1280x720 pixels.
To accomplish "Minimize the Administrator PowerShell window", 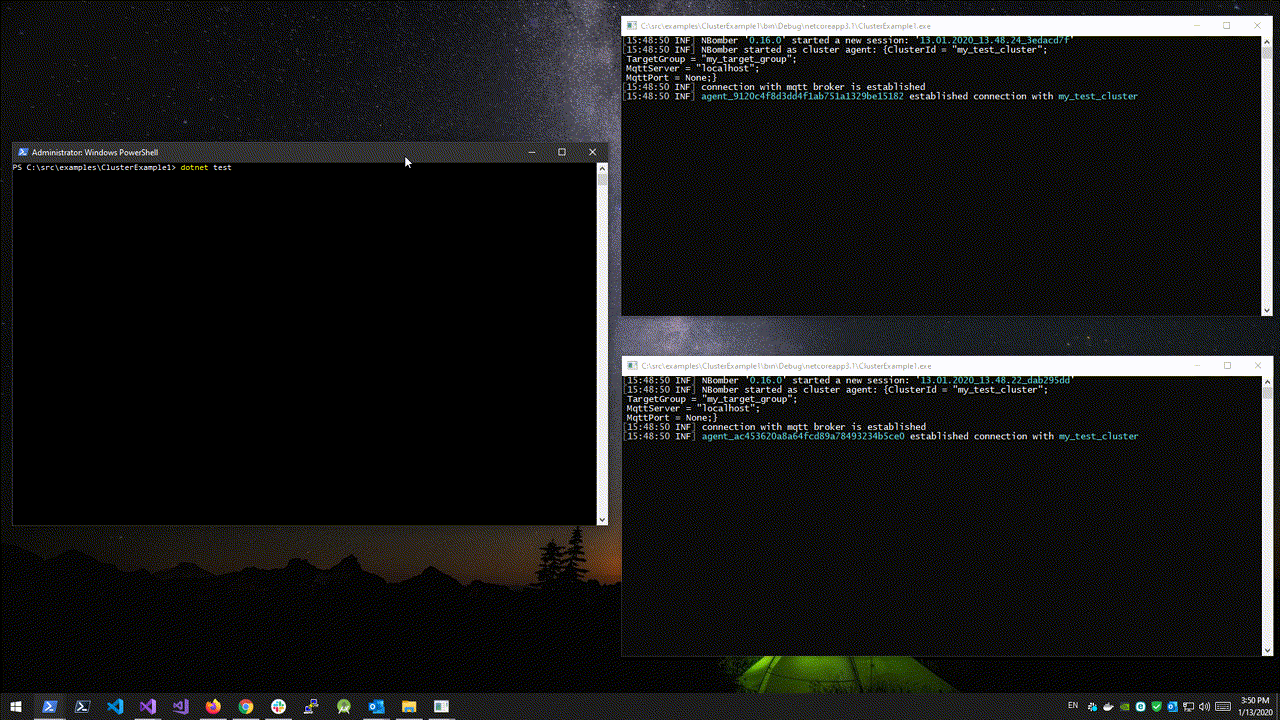I will pyautogui.click(x=531, y=152).
